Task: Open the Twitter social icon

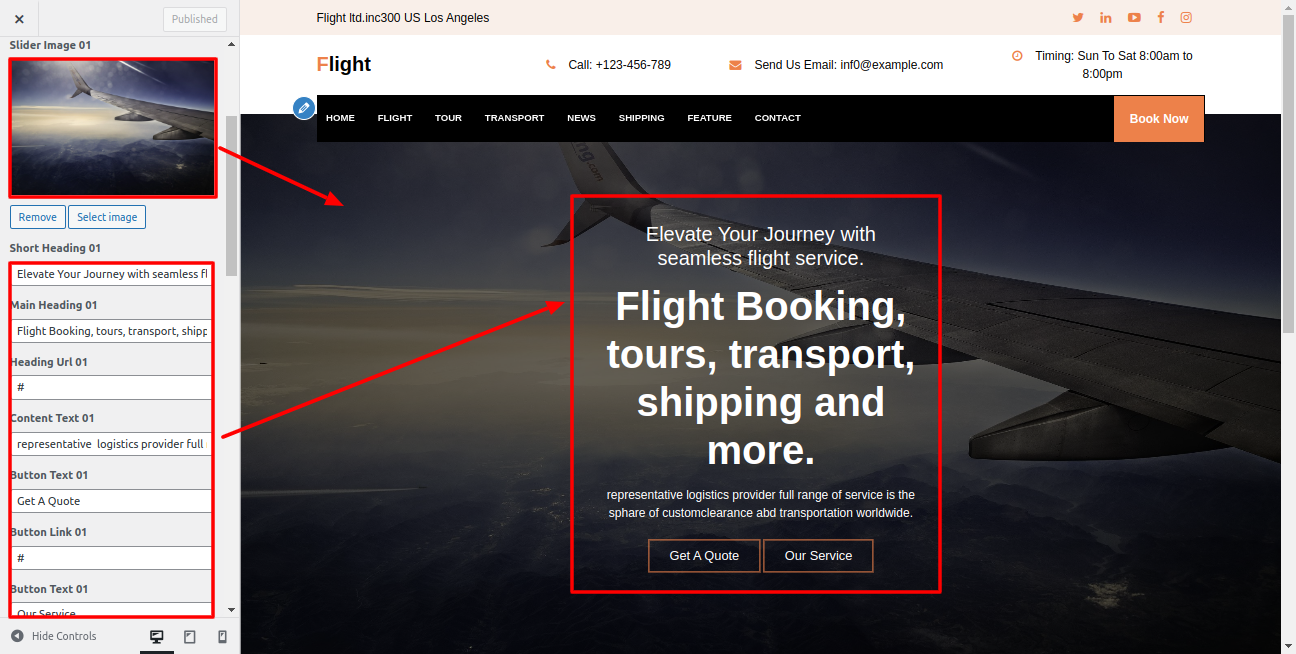Action: point(1078,18)
